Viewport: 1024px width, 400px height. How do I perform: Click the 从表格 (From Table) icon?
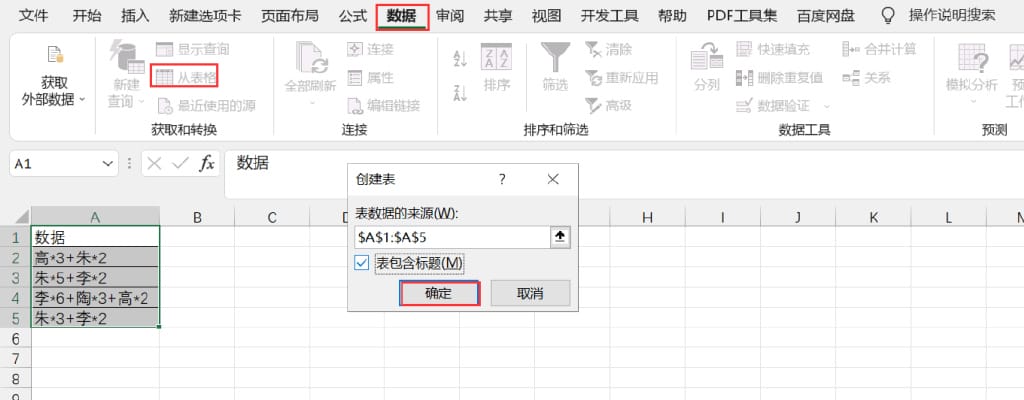(x=163, y=77)
